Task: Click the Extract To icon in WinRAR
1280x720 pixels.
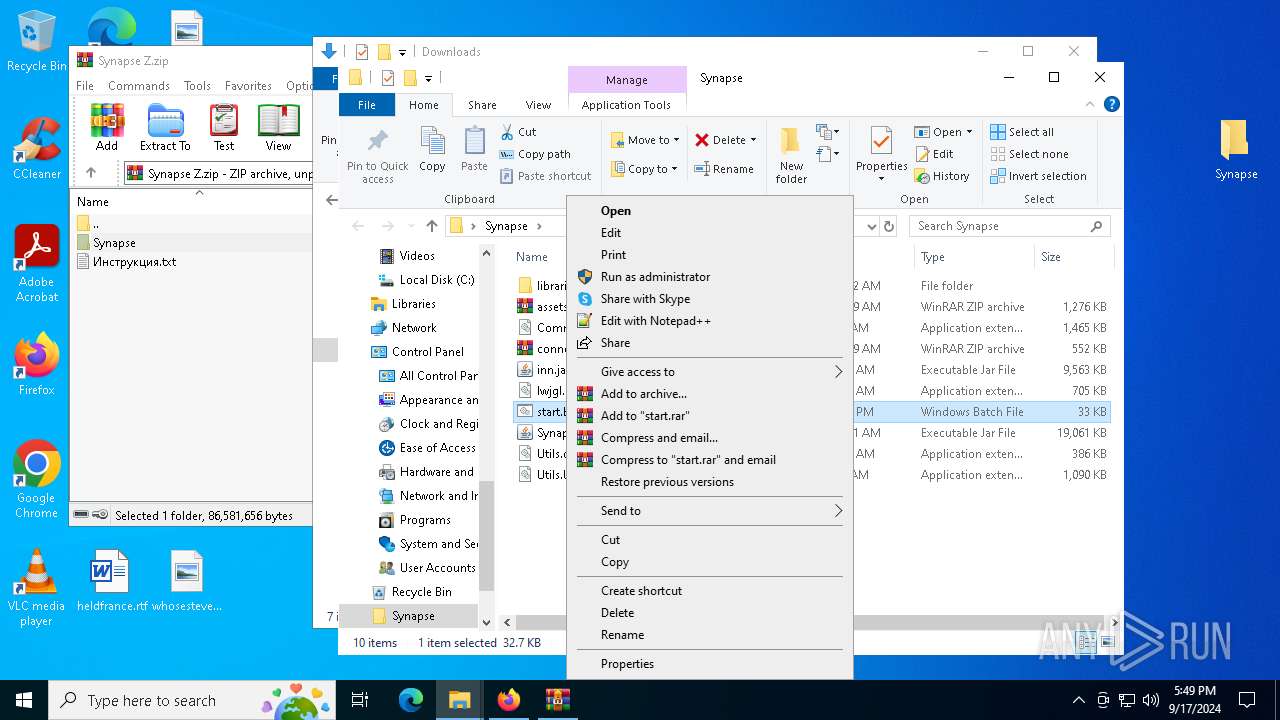Action: pyautogui.click(x=165, y=127)
